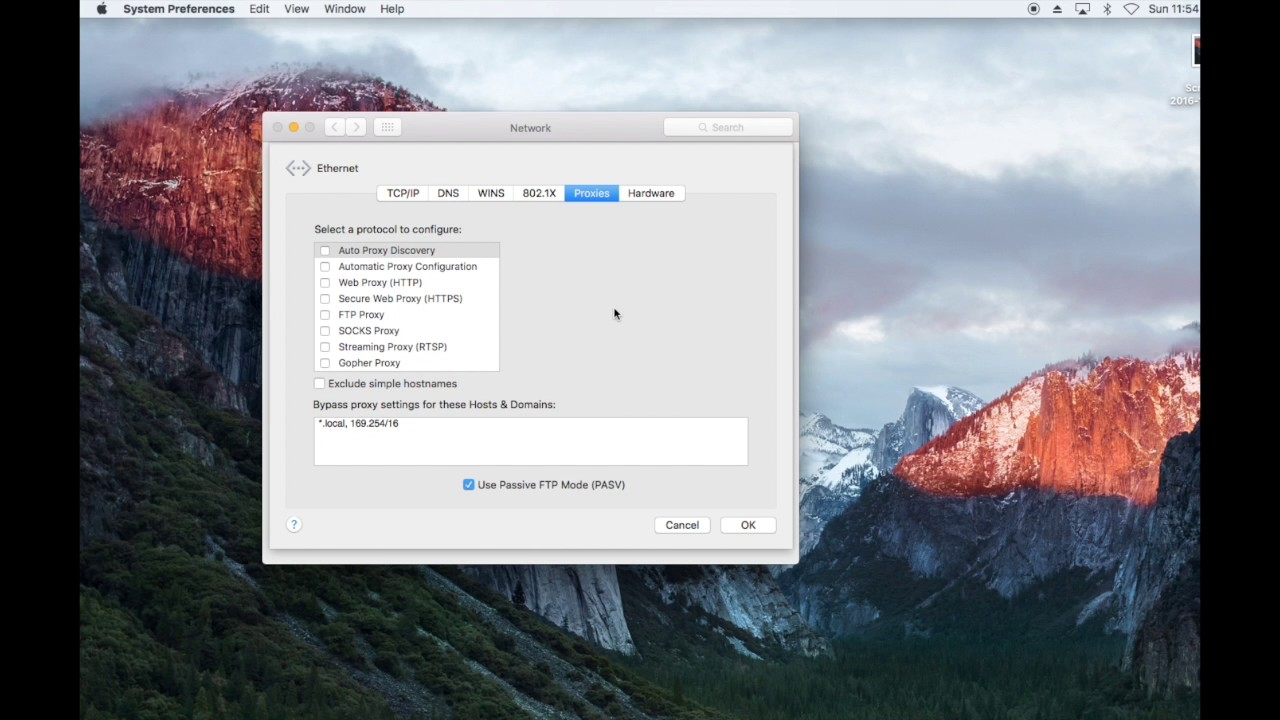Screen dimensions: 1280x720
Task: Select the Proxies tab
Action: click(591, 193)
